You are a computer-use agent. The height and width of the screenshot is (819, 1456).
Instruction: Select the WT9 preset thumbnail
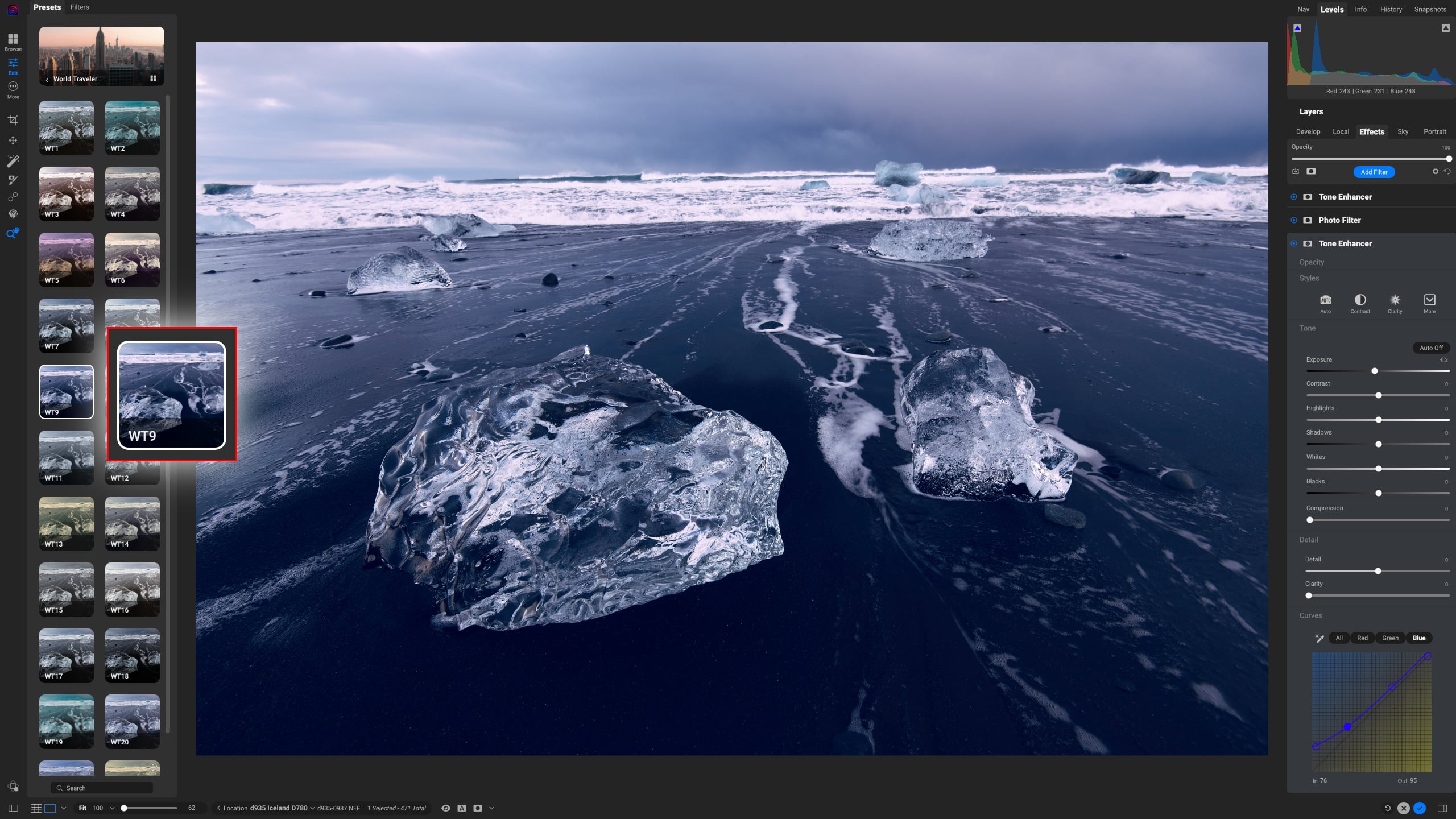(66, 392)
